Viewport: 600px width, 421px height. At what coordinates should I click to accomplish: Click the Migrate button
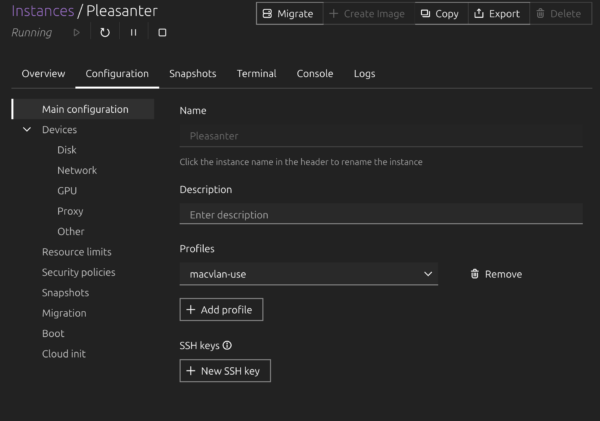pyautogui.click(x=289, y=14)
